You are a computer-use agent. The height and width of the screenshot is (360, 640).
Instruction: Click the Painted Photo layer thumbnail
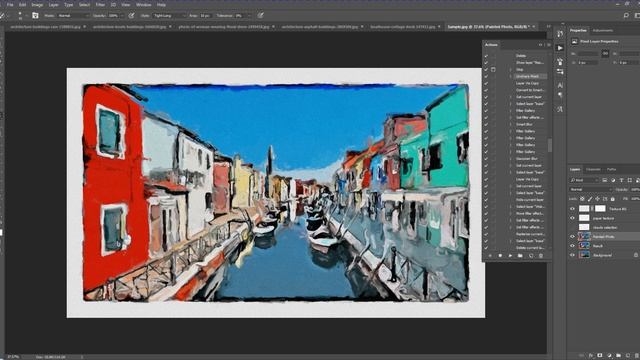[x=584, y=237]
